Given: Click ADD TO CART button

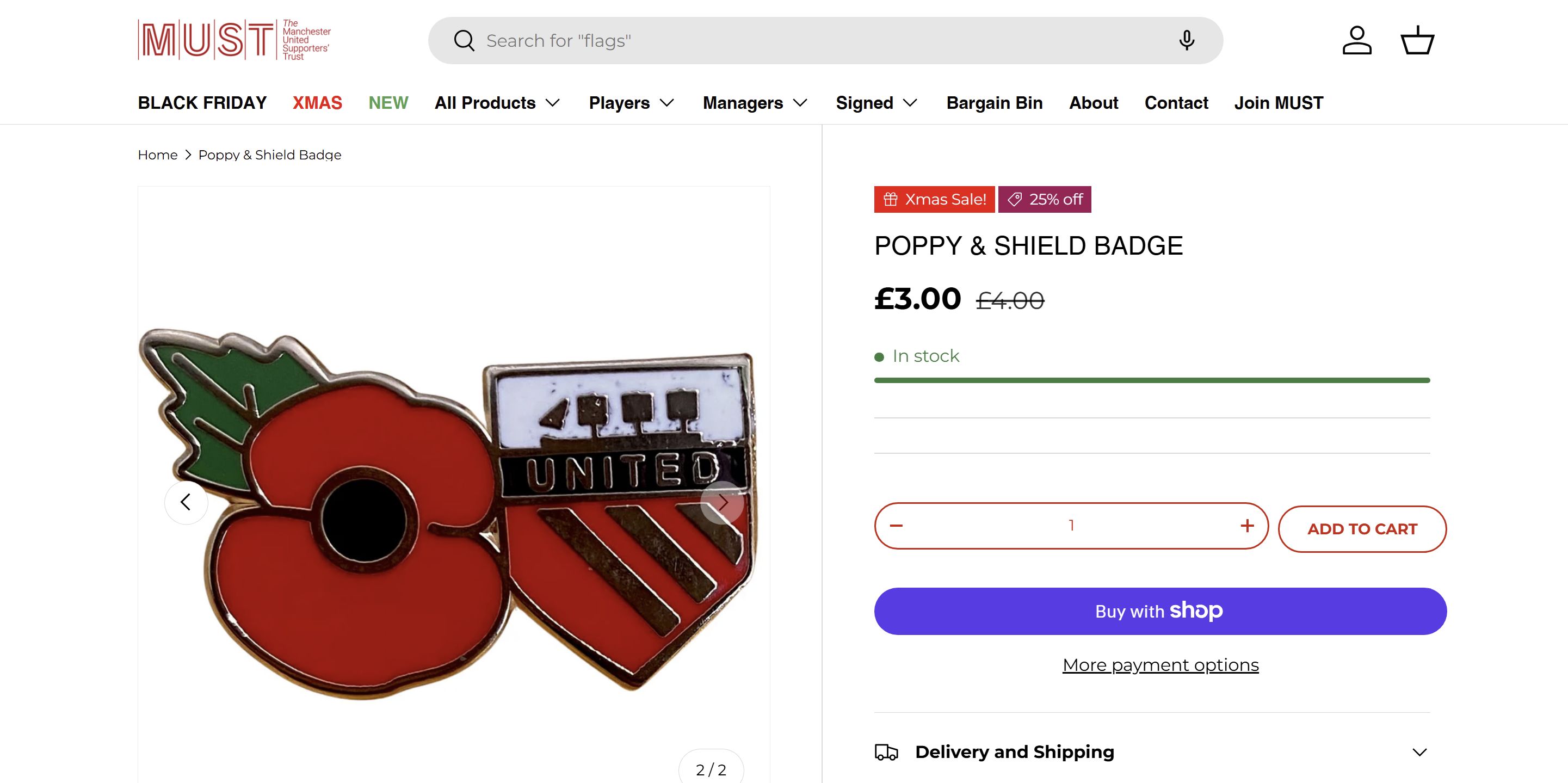Looking at the screenshot, I should (x=1362, y=529).
